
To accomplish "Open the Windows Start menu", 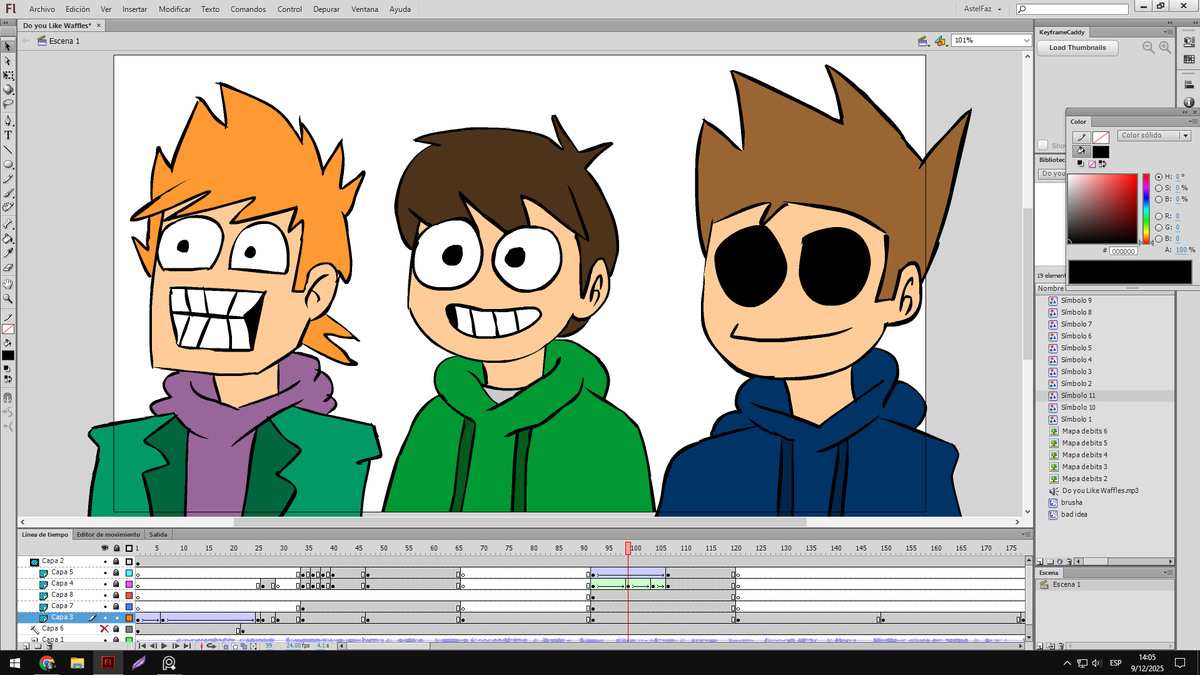I will pyautogui.click(x=16, y=662).
